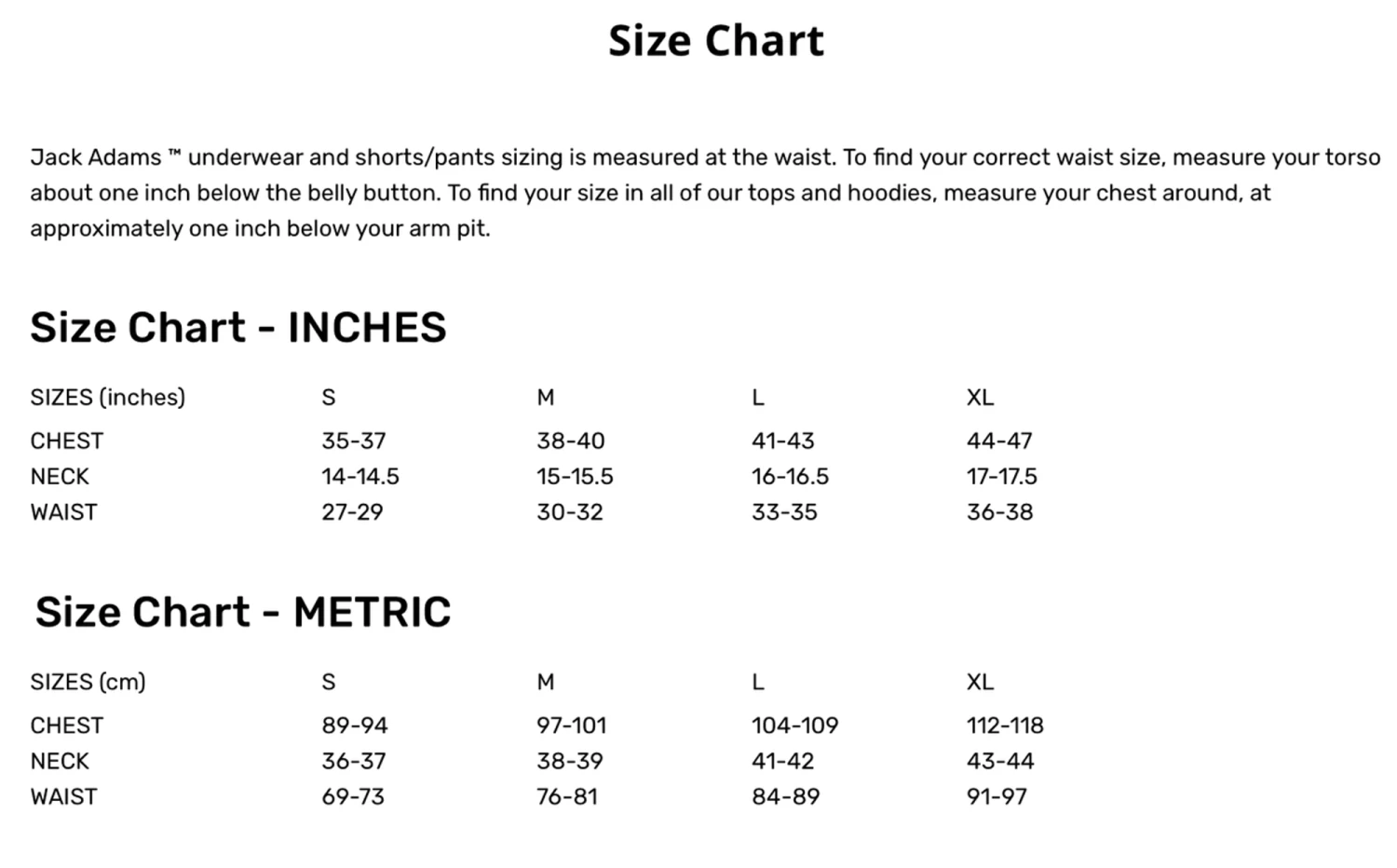Click the Size Chart - INCHES heading
1397x868 pixels.
pyautogui.click(x=237, y=328)
